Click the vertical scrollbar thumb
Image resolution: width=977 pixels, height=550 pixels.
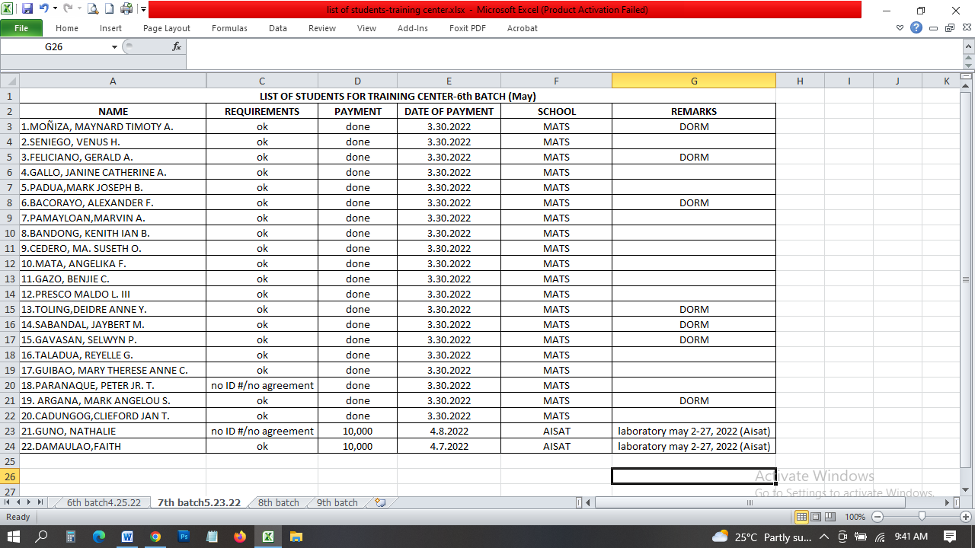click(x=966, y=280)
